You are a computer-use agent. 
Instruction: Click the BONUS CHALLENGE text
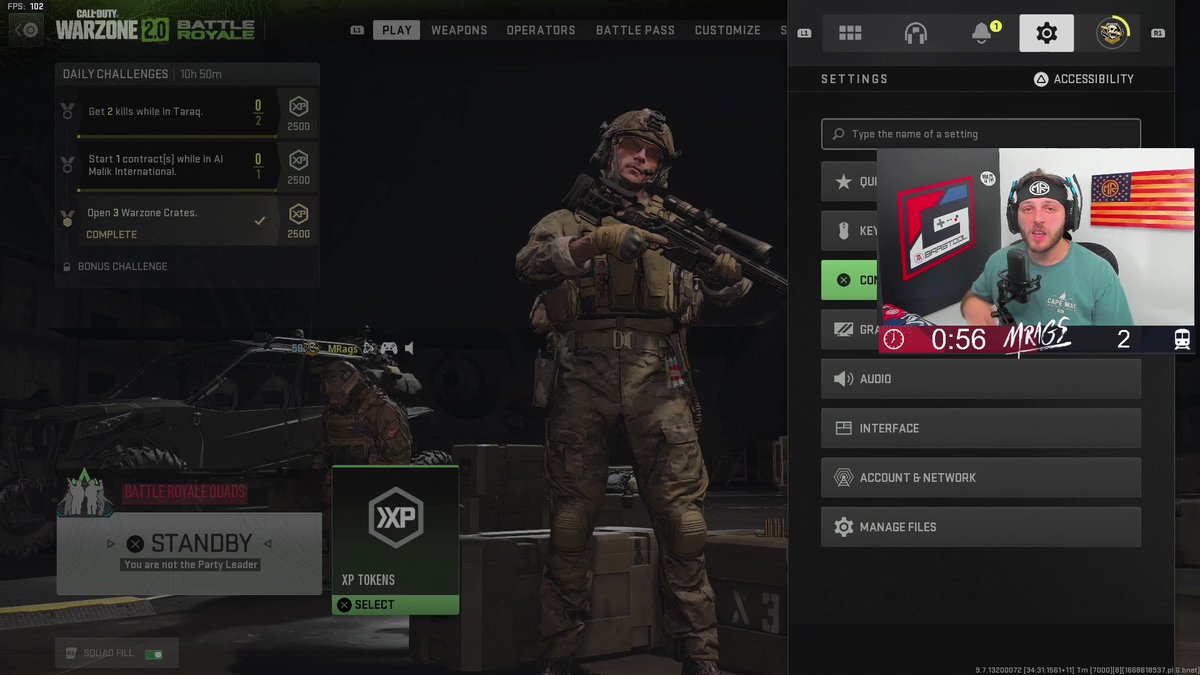tap(122, 267)
